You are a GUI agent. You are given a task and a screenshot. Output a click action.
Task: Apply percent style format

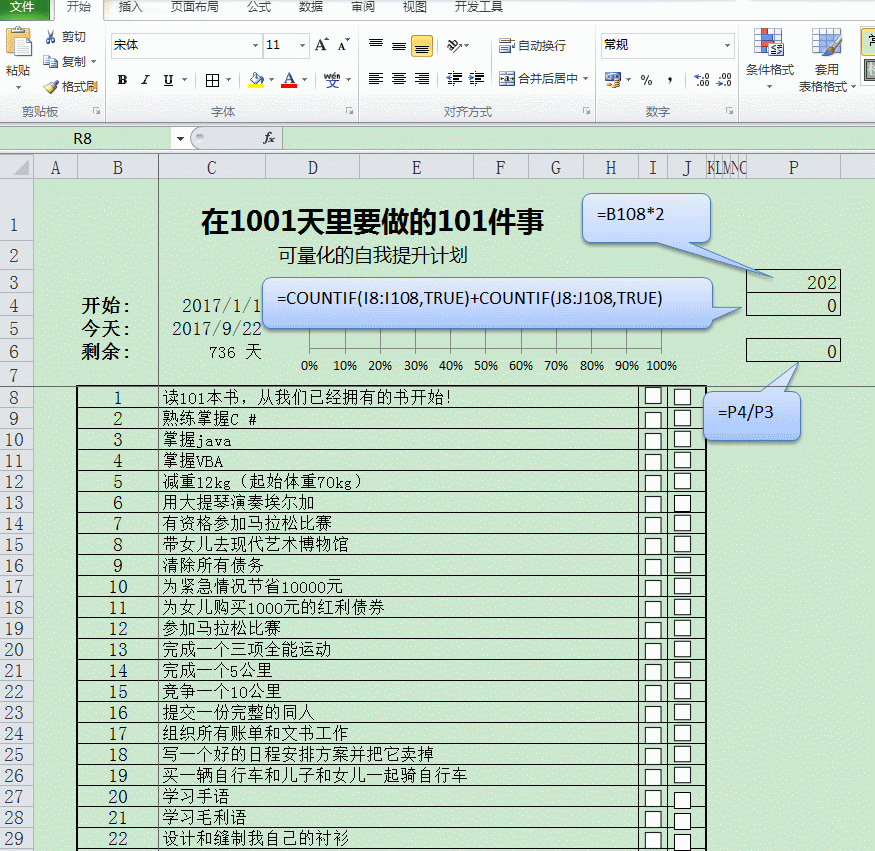(646, 80)
